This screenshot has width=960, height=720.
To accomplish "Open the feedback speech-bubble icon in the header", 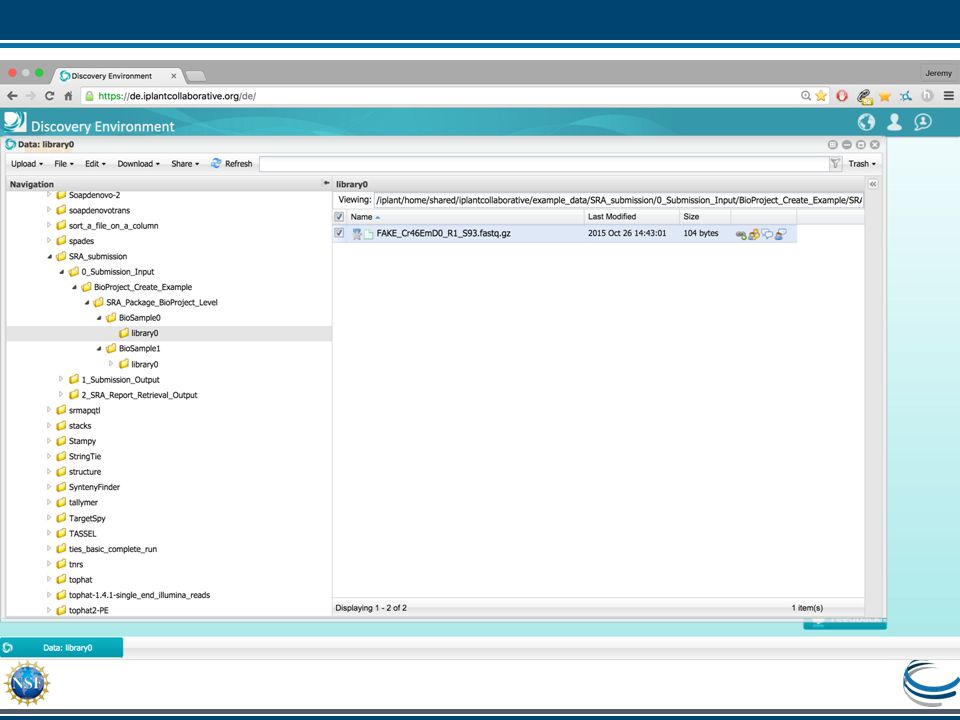I will coord(923,122).
